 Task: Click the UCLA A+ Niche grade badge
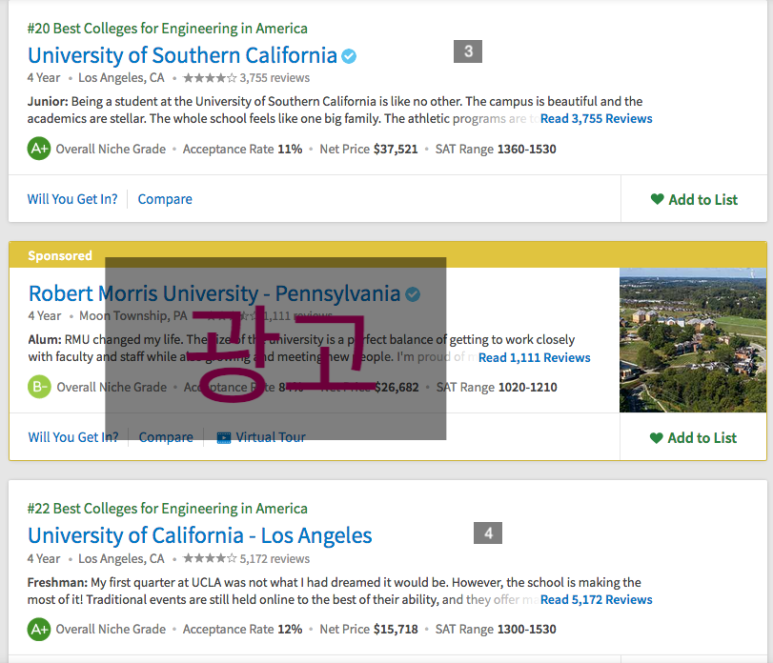coord(39,629)
